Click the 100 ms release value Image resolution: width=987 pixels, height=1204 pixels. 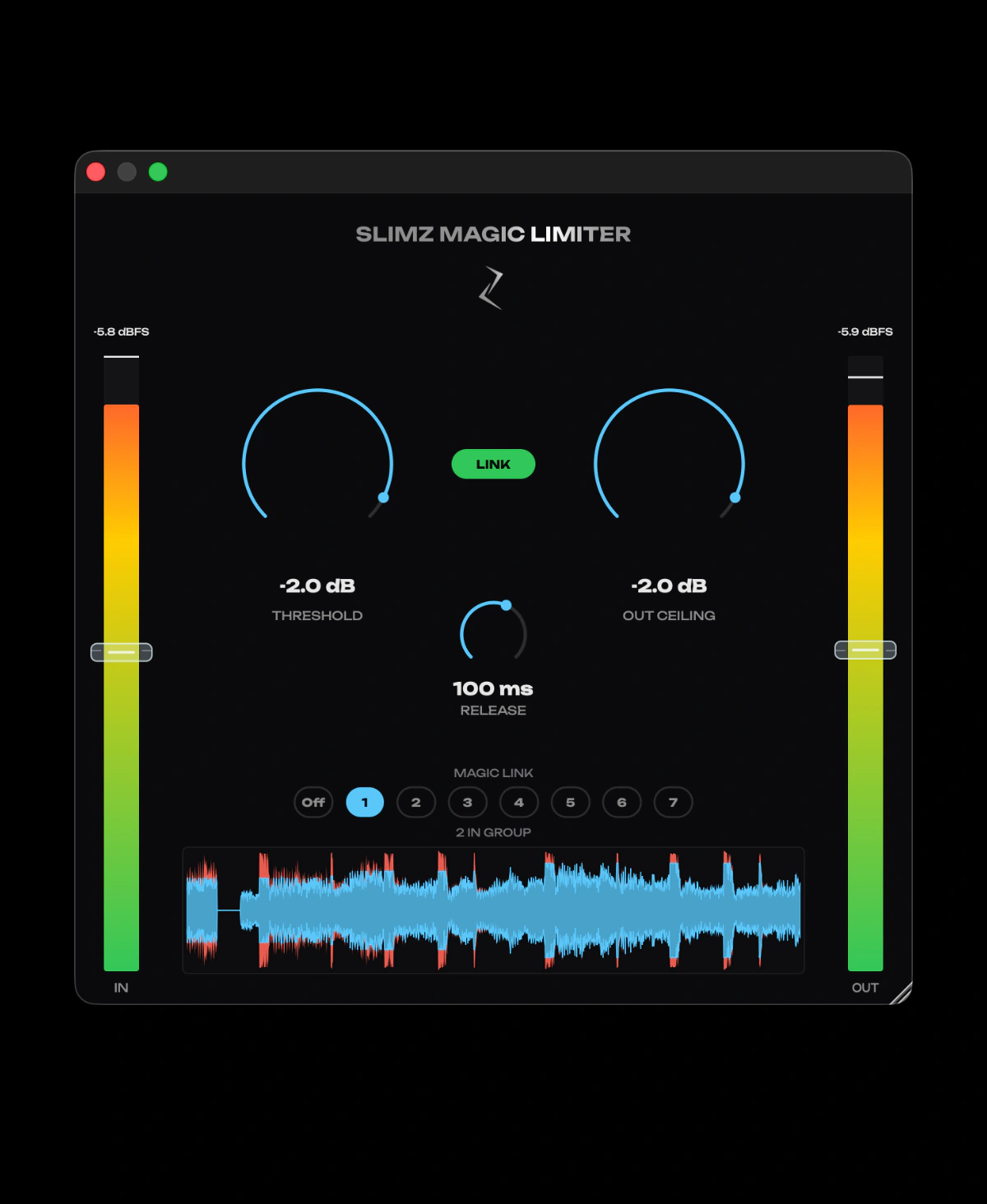pos(493,688)
